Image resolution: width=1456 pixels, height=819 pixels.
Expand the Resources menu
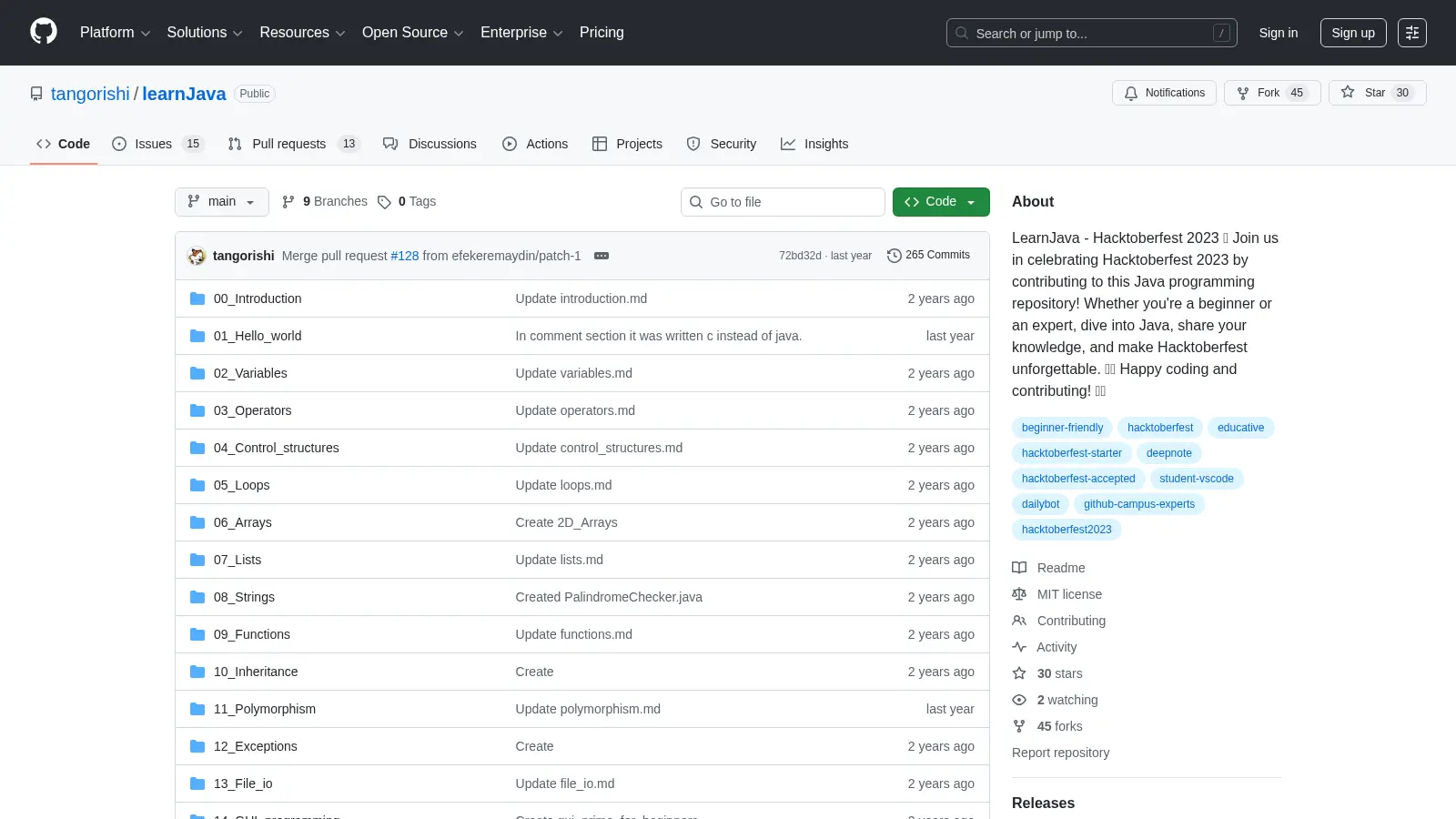click(302, 33)
